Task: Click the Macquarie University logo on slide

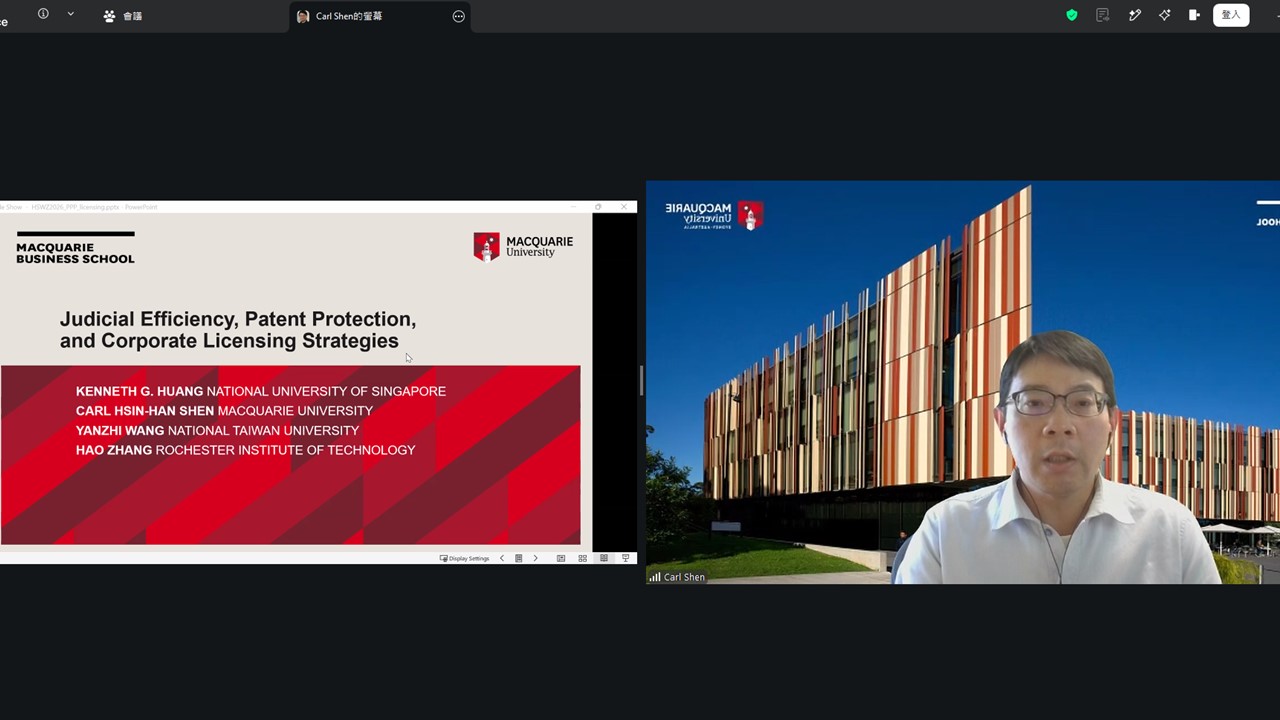Action: coord(523,247)
